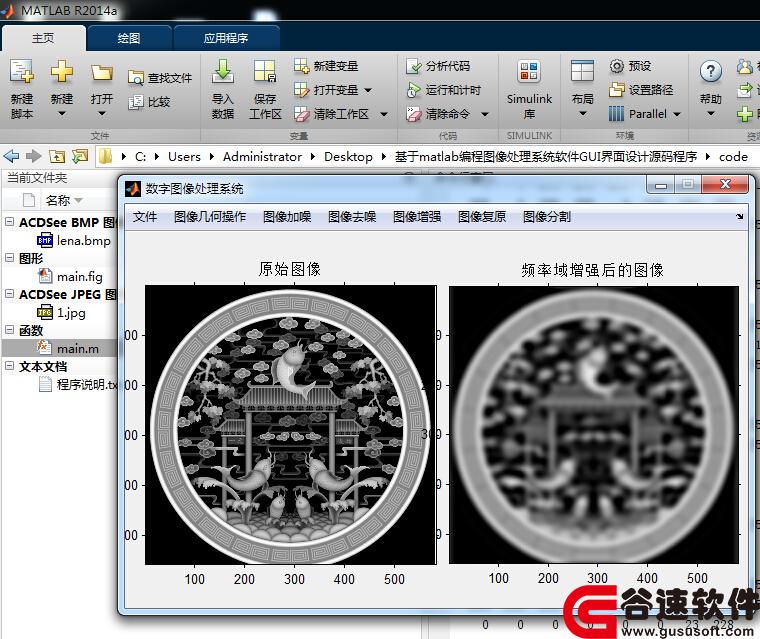
Task: Click the folder icon before C: in path
Action: 105,156
